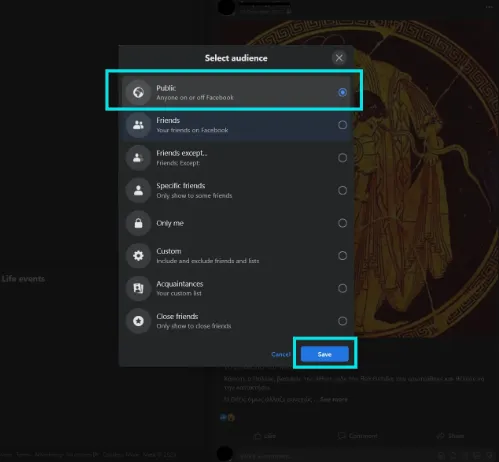This screenshot has height=462, width=499.
Task: Click the Comment button on the post
Action: click(x=358, y=436)
